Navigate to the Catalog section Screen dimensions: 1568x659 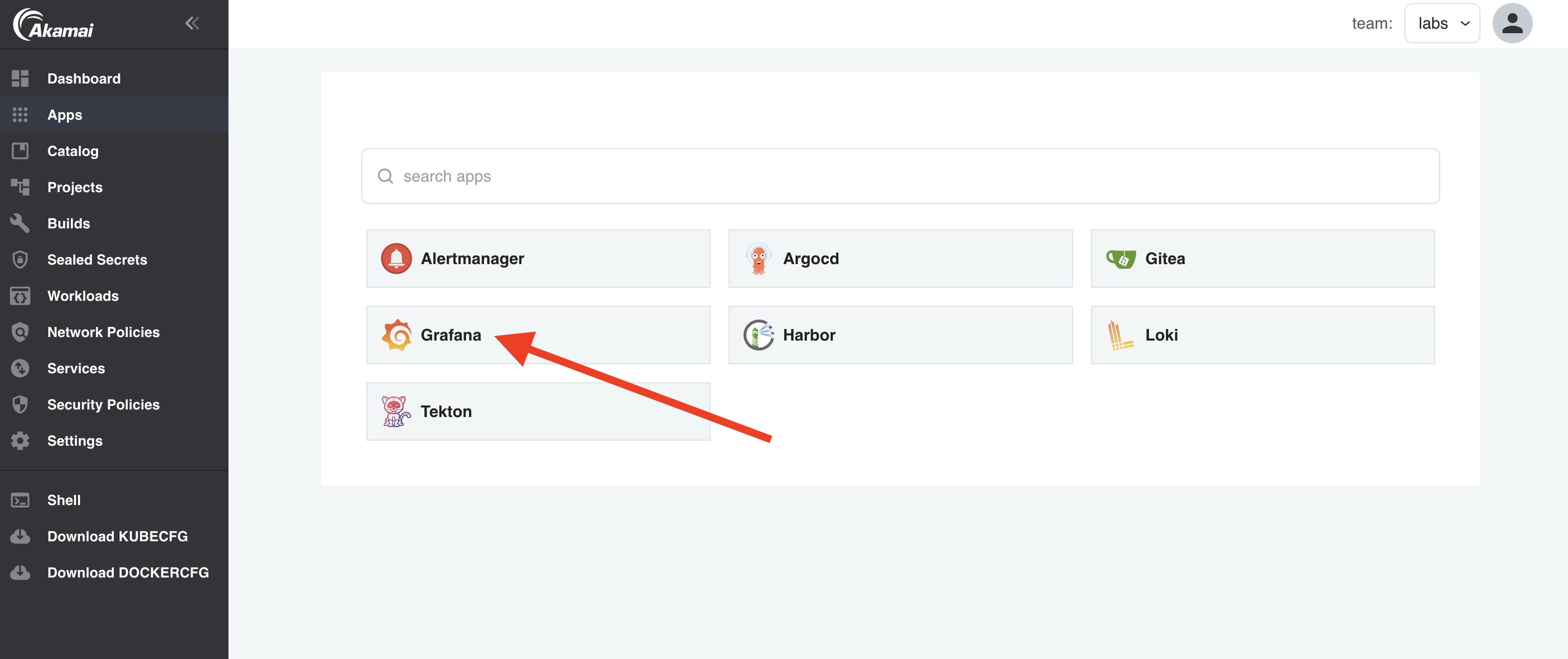tap(72, 150)
